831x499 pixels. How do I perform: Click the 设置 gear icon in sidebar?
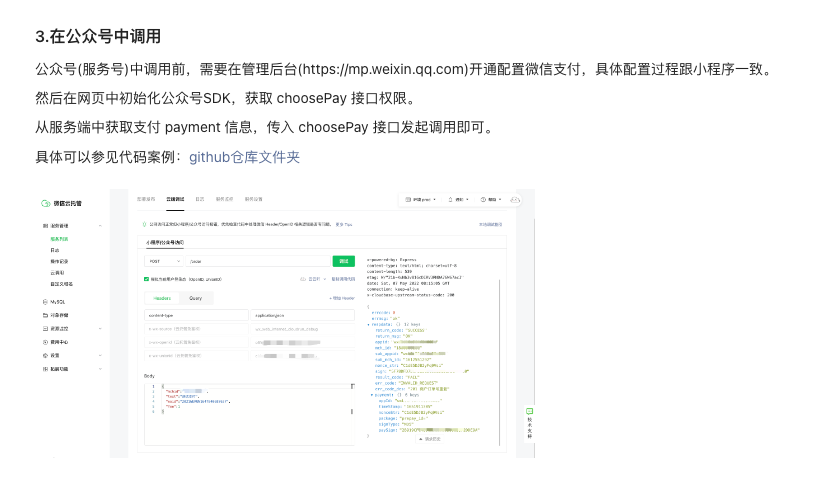45,355
